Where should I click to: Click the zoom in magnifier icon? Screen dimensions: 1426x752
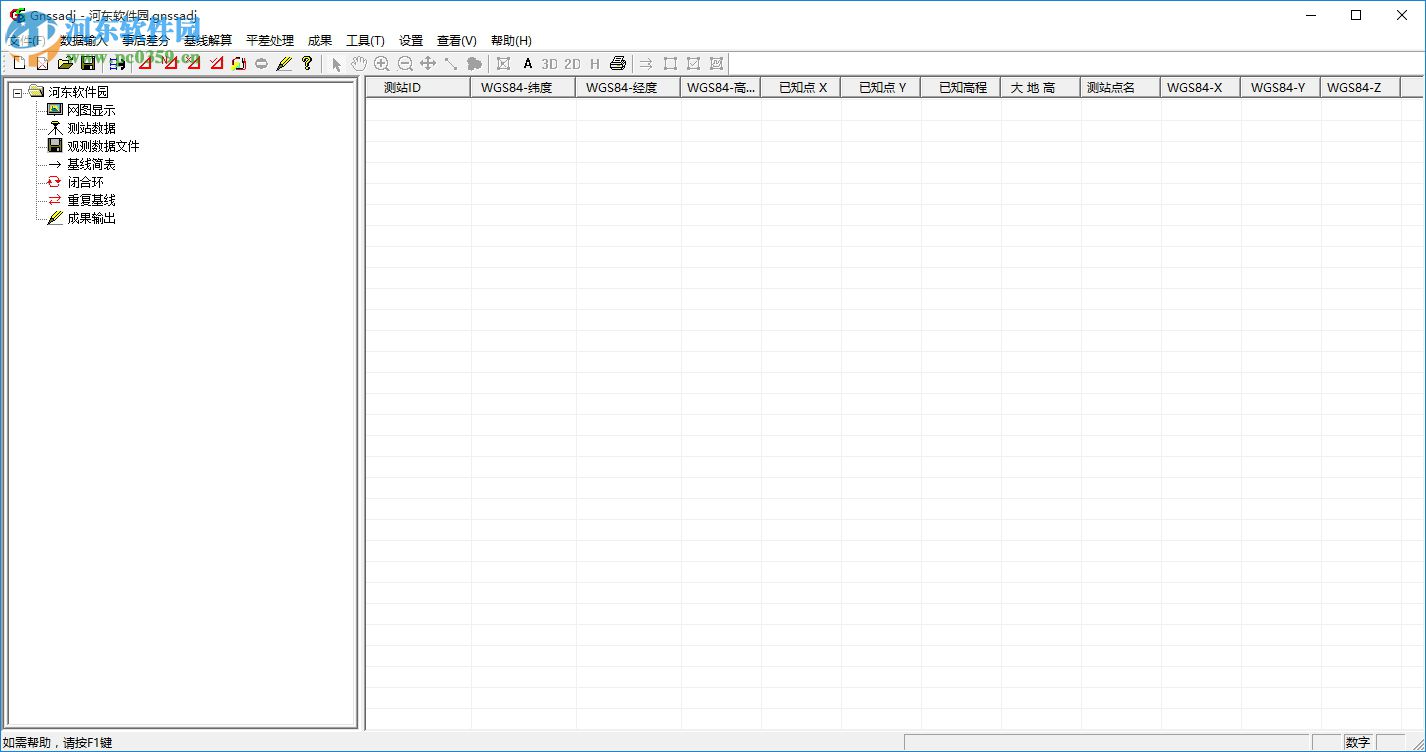382,64
